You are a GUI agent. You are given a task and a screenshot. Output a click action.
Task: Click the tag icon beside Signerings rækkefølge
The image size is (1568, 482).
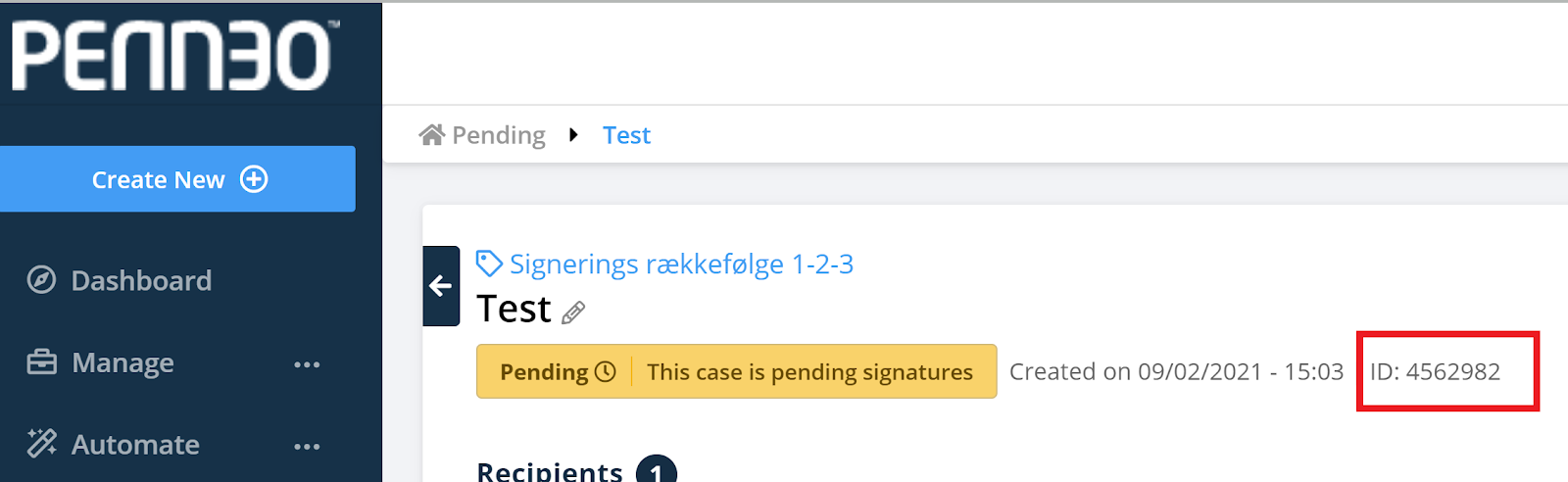(489, 264)
